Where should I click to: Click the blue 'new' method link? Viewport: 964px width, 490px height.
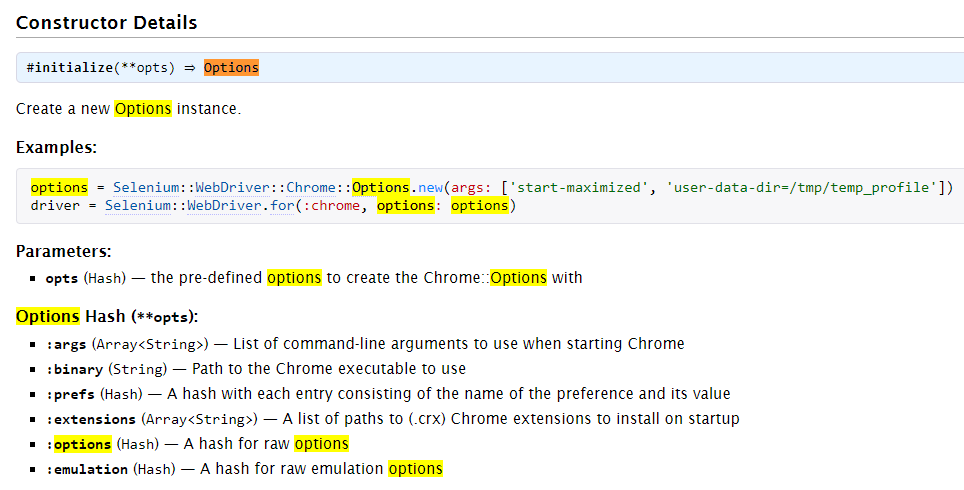(430, 188)
